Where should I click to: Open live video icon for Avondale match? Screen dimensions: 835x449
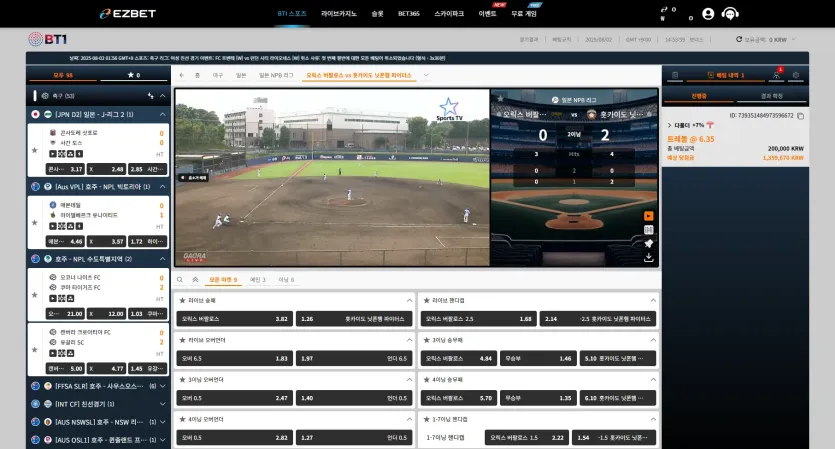tap(53, 226)
